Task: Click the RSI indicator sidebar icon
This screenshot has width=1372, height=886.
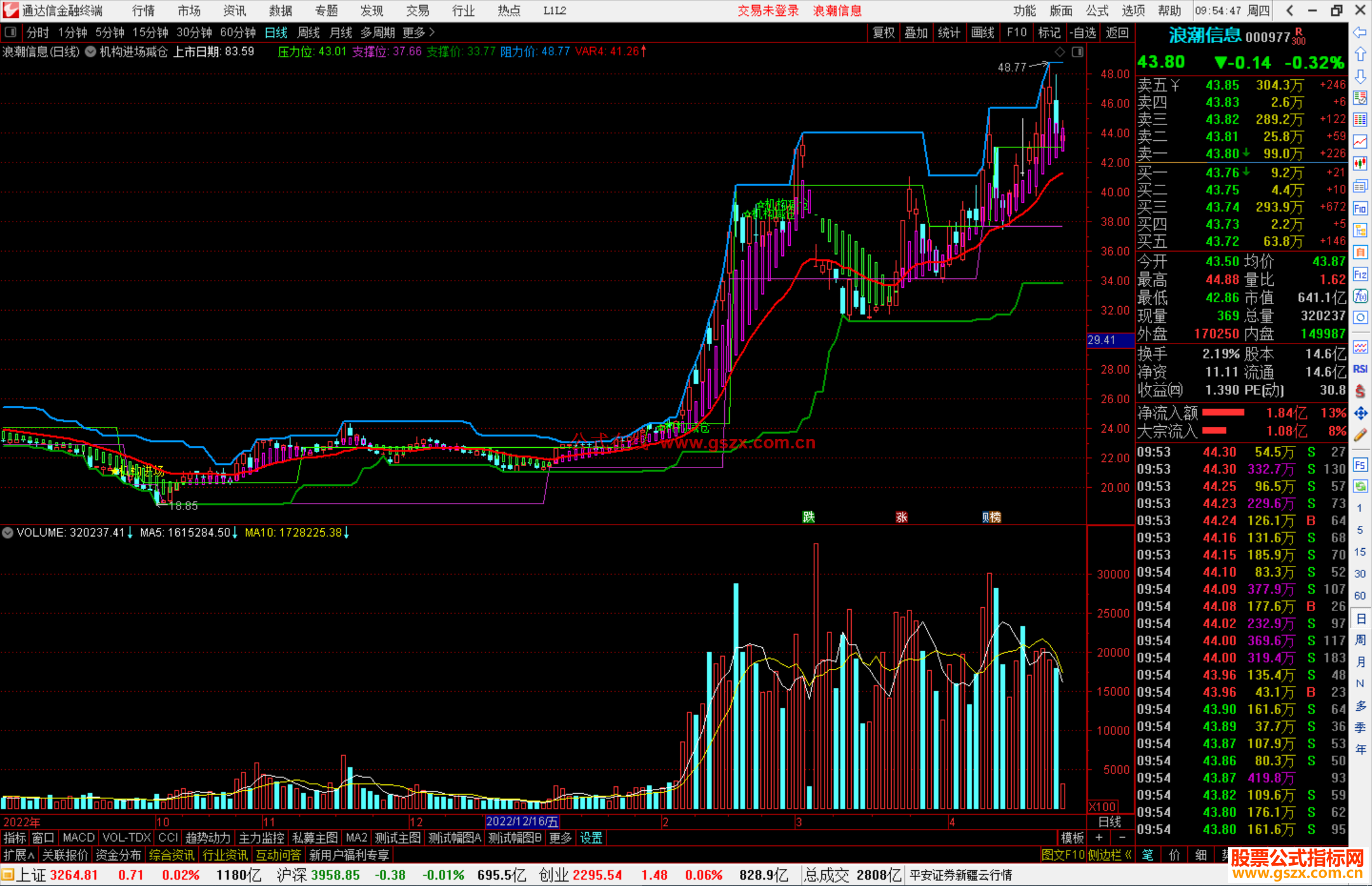Action: (1360, 369)
